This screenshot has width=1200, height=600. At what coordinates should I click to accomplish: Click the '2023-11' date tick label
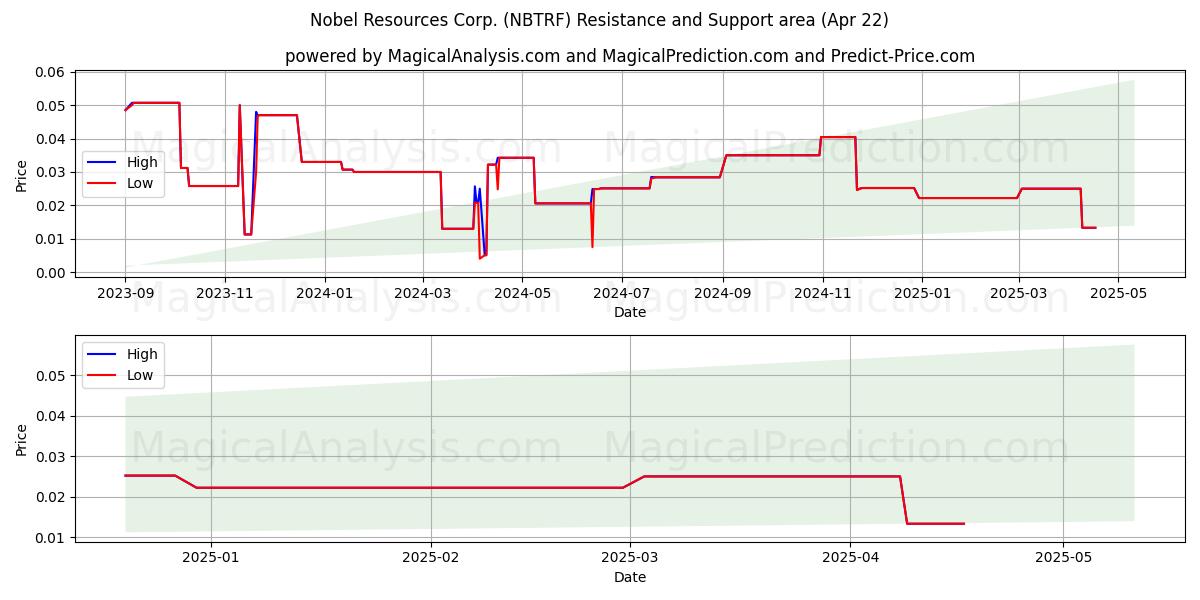coord(224,295)
